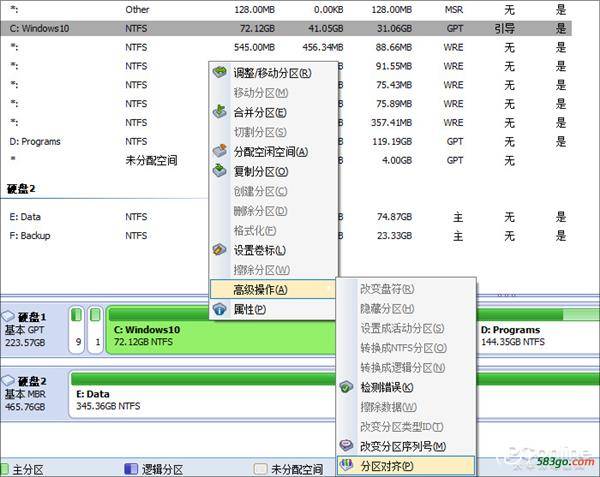
Task: Click small partition block labeled 1
Action: [96, 330]
